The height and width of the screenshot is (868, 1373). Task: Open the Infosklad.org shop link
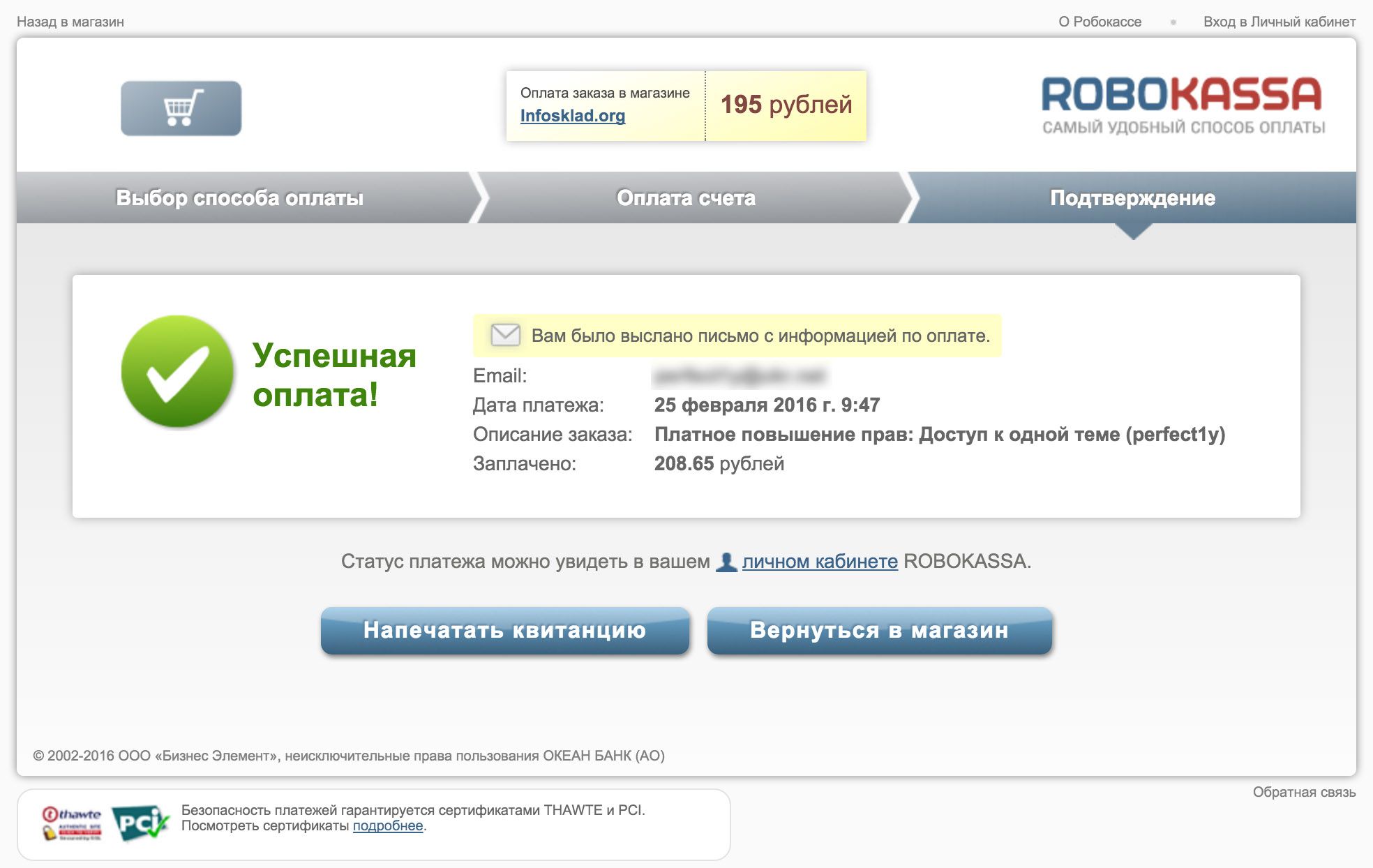click(573, 116)
